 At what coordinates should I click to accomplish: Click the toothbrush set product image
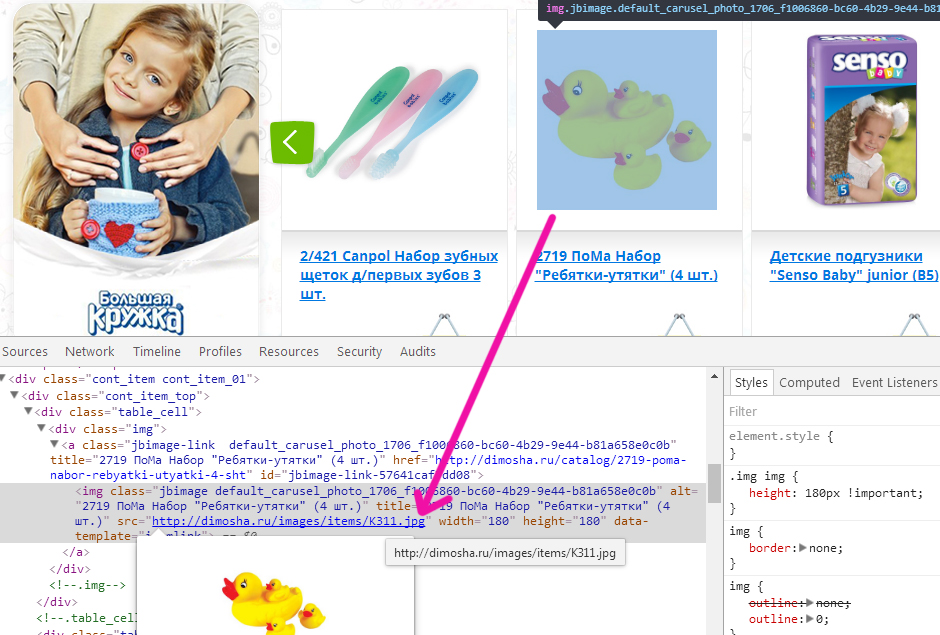(393, 123)
